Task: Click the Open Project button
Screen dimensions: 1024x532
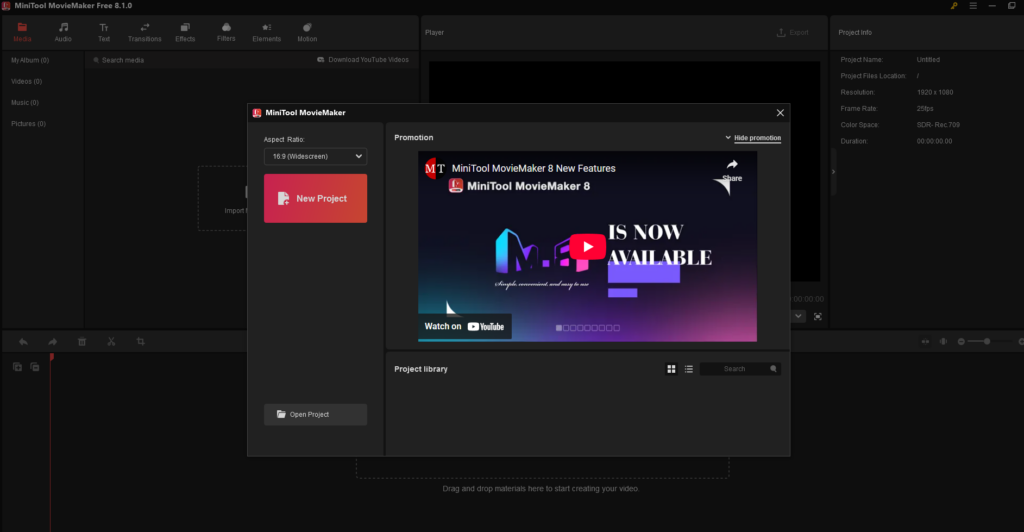Action: click(315, 415)
